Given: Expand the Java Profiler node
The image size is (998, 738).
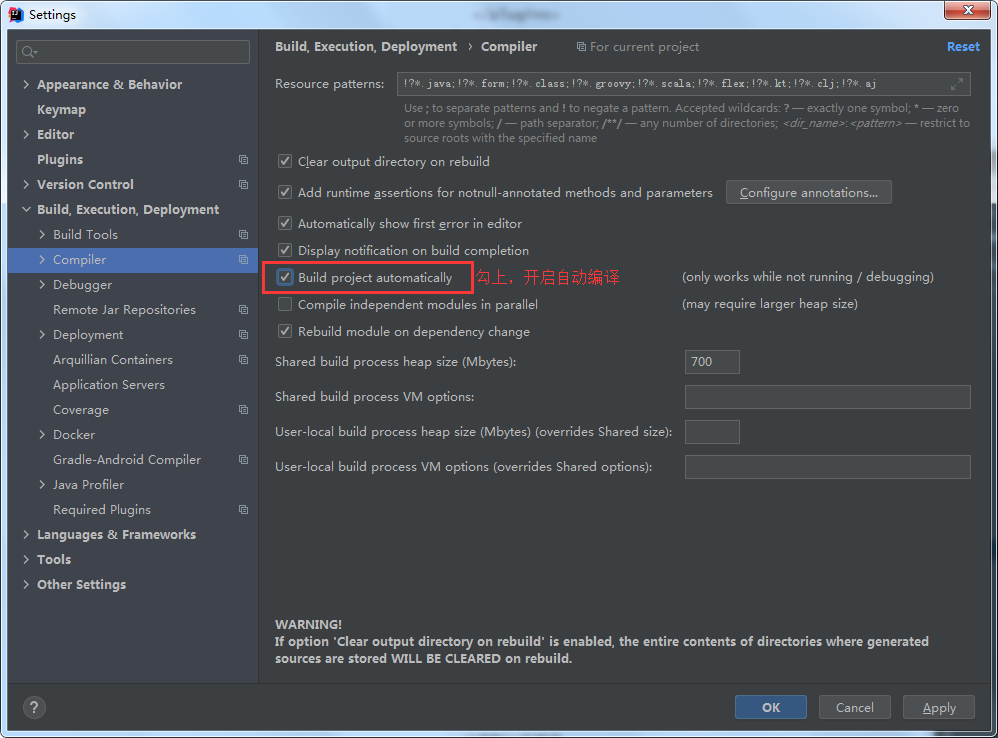Looking at the screenshot, I should pyautogui.click(x=42, y=485).
